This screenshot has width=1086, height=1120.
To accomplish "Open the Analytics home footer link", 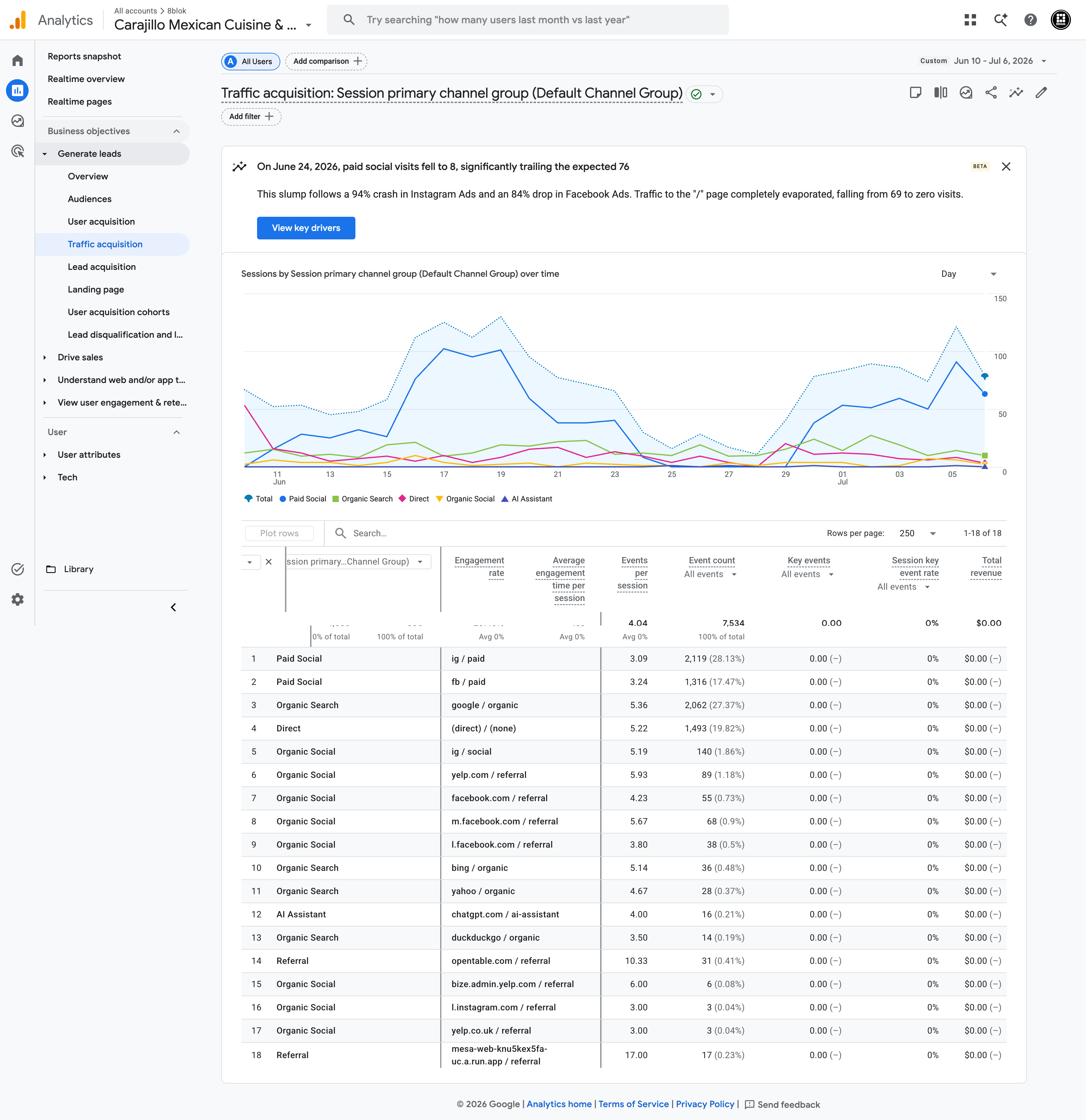I will click(x=559, y=1104).
